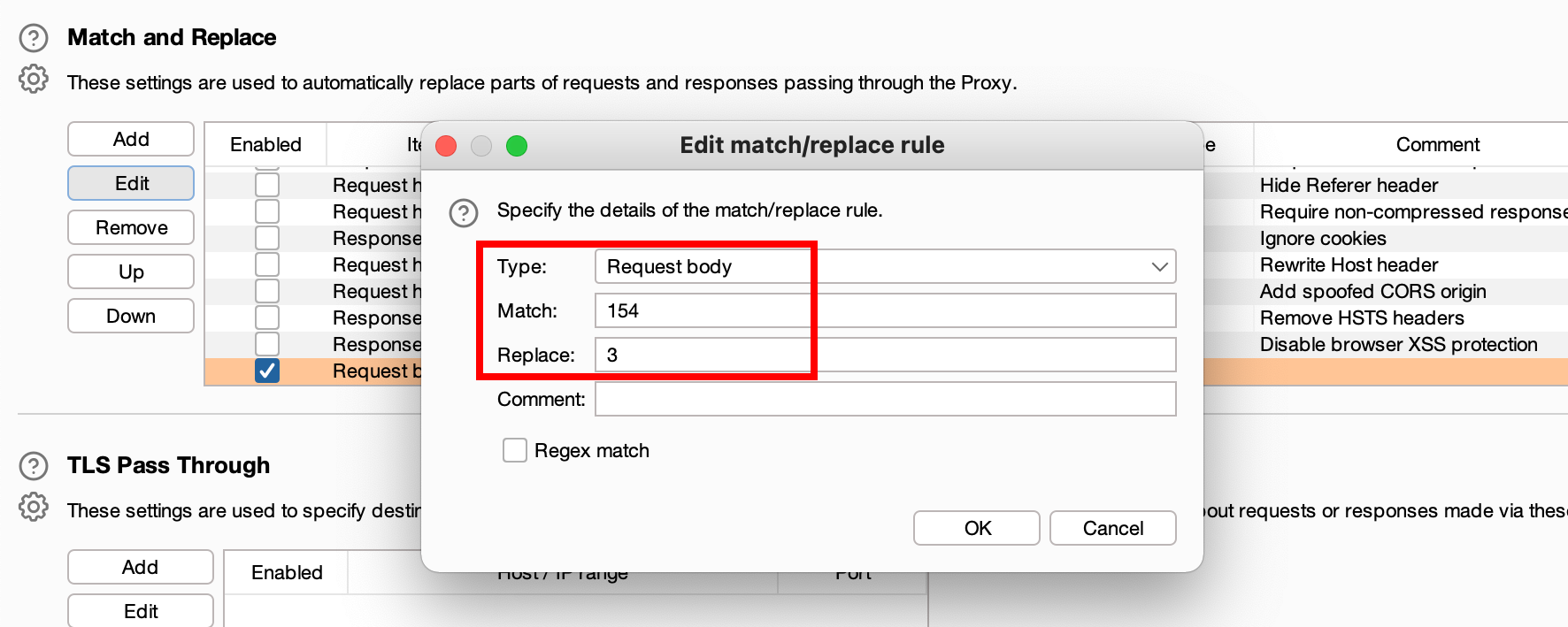Viewport: 1568px width, 627px height.
Task: Move the selected rule Up
Action: click(x=131, y=271)
